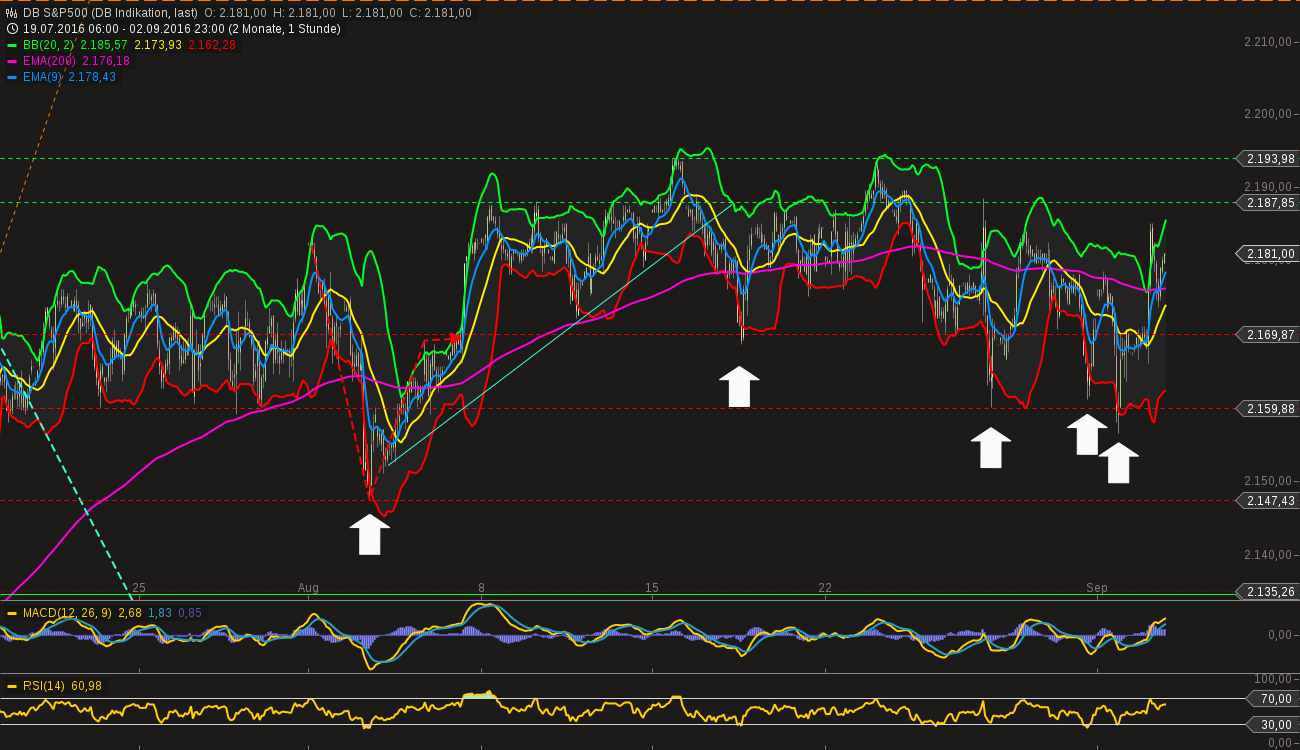Screen dimensions: 1300x750
Task: Click the EMA(200) value 2.176,18
Action: (x=106, y=61)
